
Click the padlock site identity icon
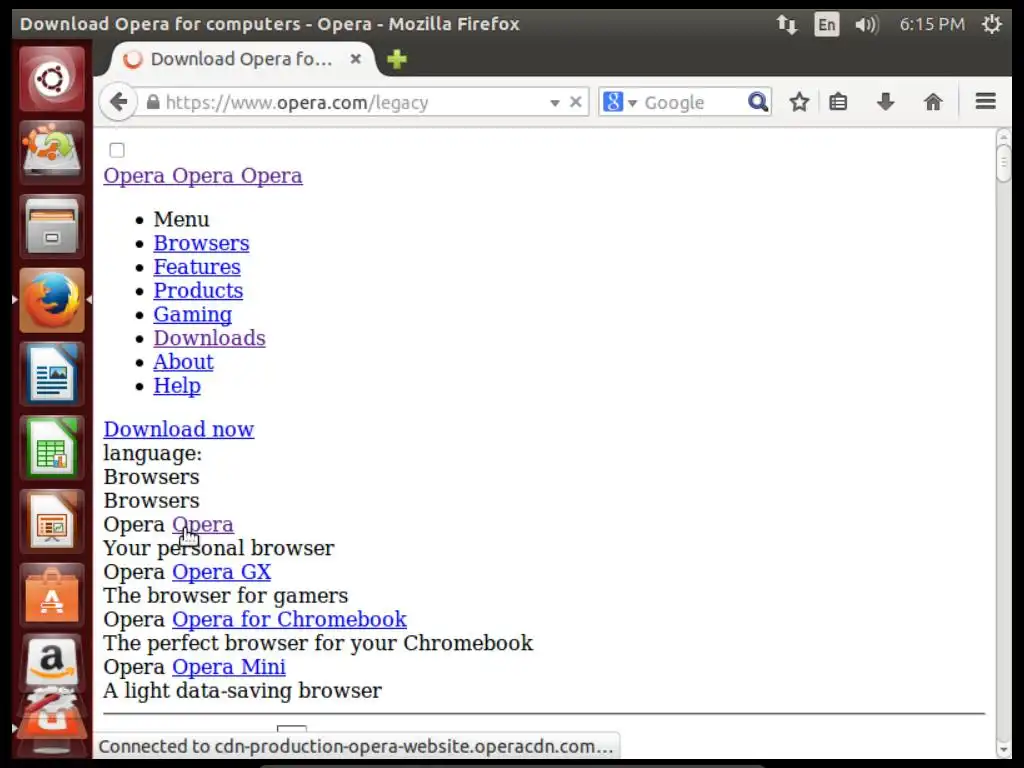(153, 102)
